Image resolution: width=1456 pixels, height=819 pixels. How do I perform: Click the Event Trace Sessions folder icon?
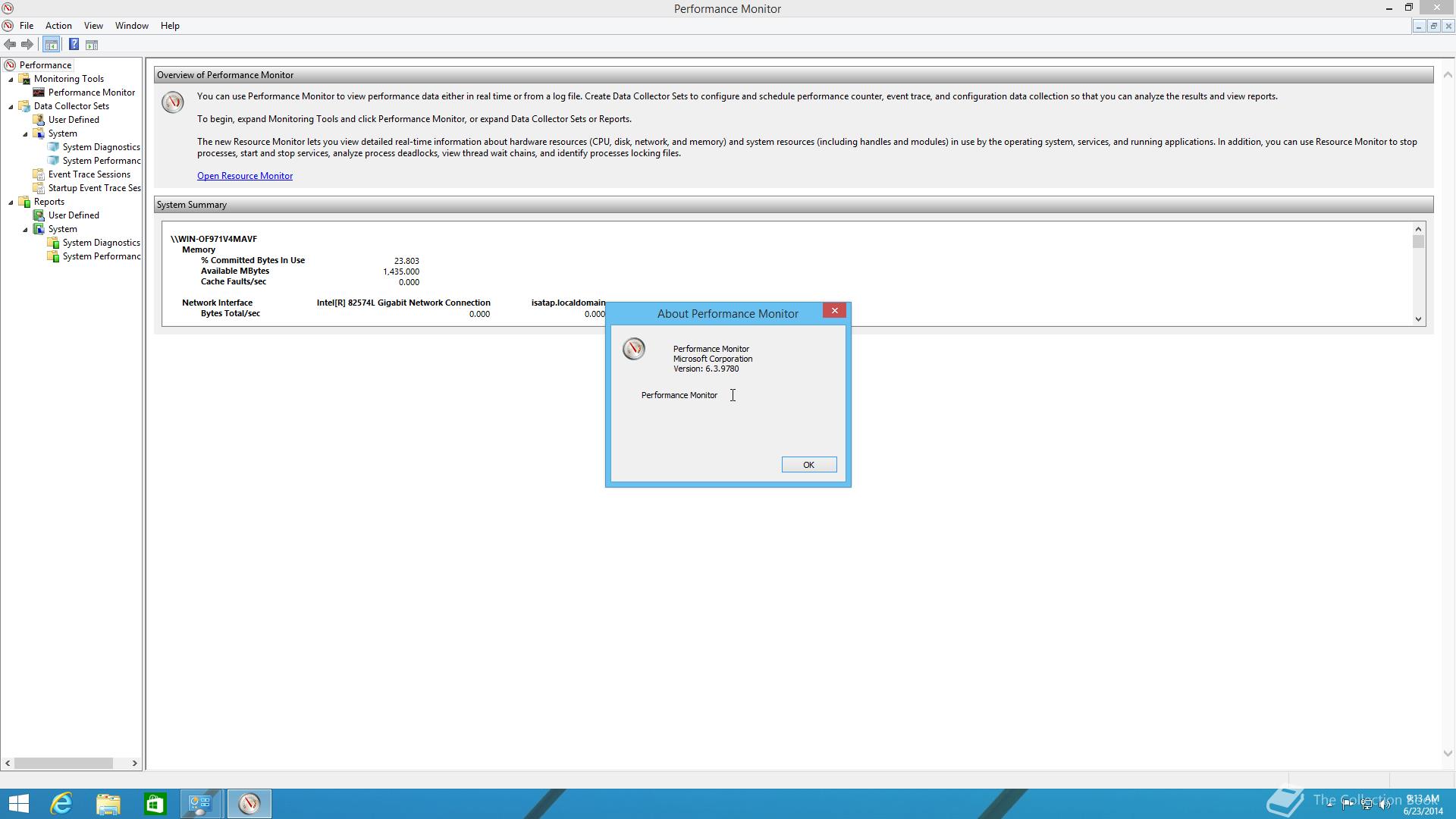(x=39, y=174)
